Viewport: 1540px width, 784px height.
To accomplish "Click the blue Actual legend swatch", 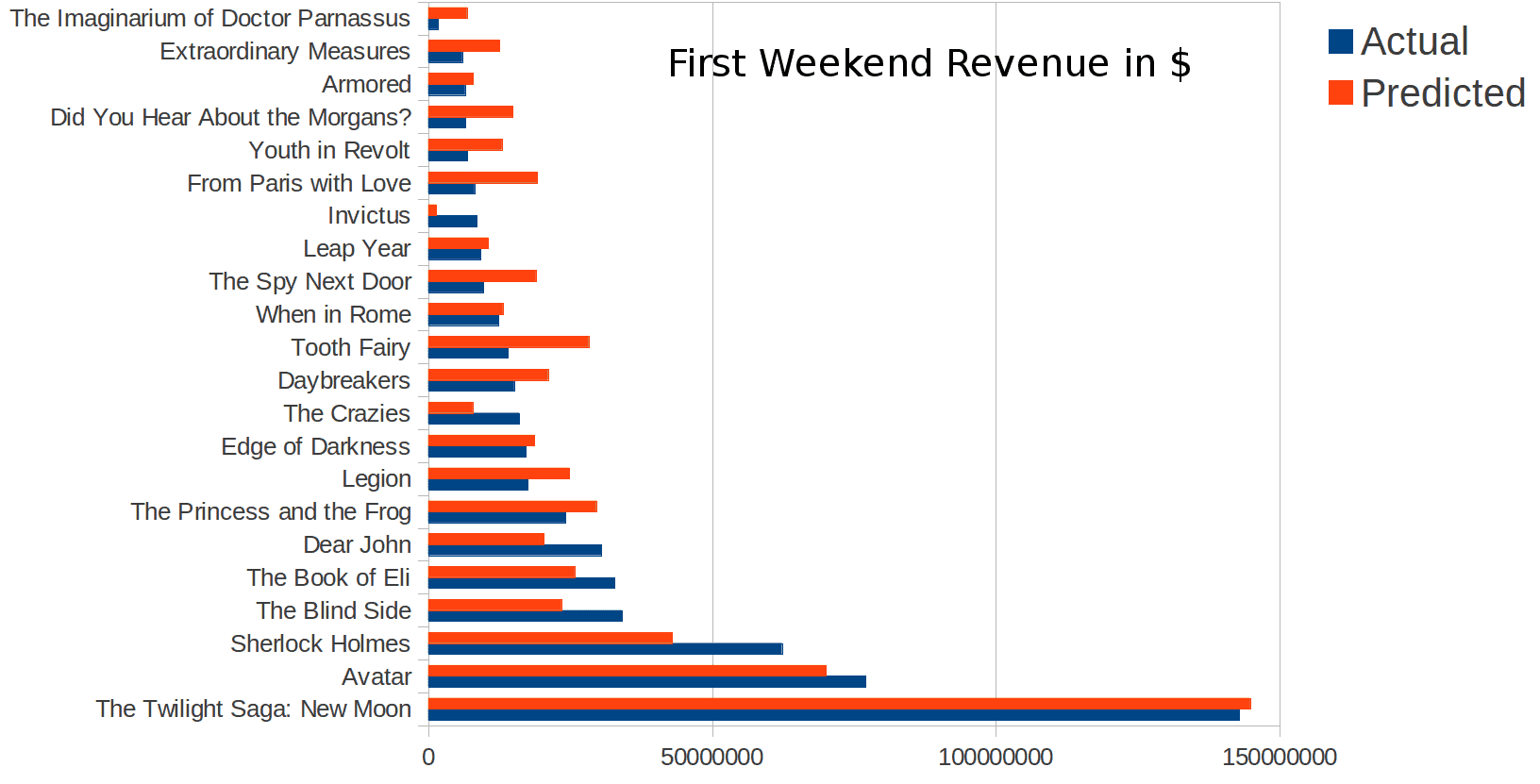I will point(1340,42).
